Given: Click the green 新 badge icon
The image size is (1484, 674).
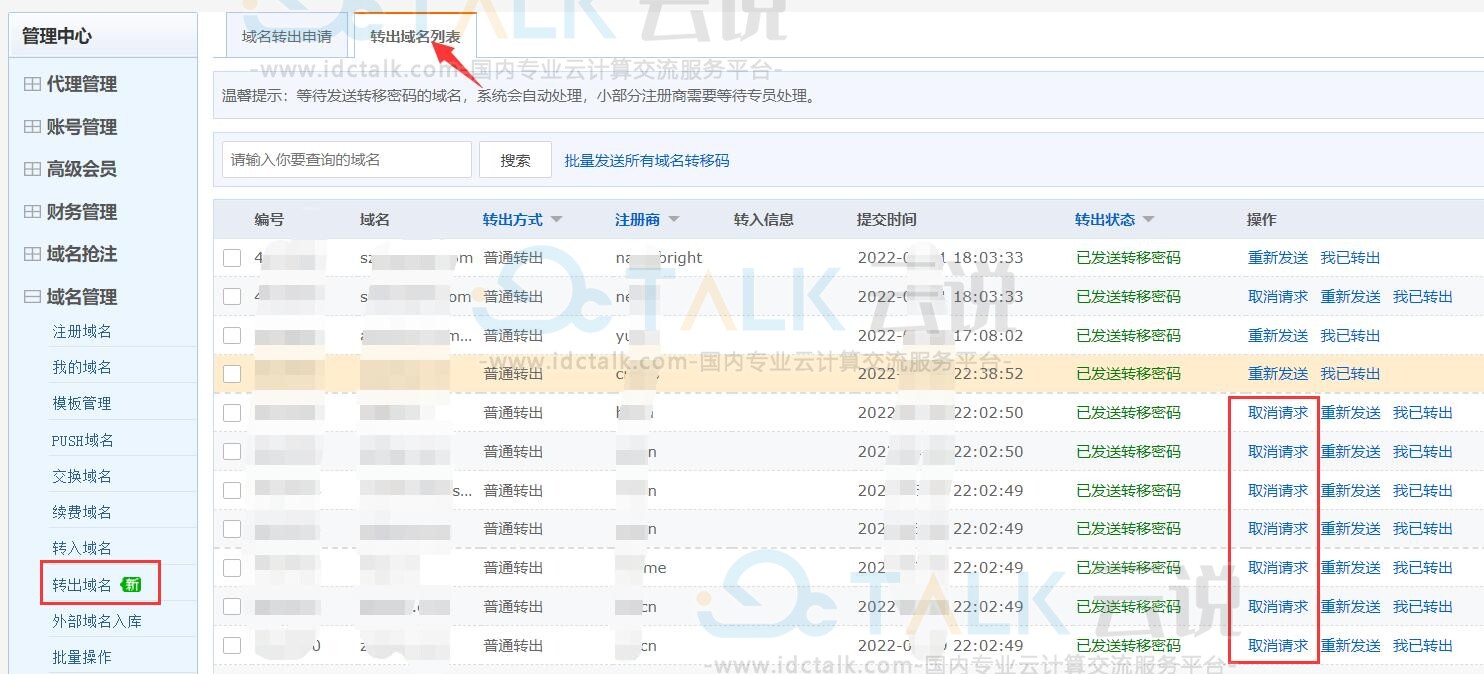Looking at the screenshot, I should coord(131,584).
